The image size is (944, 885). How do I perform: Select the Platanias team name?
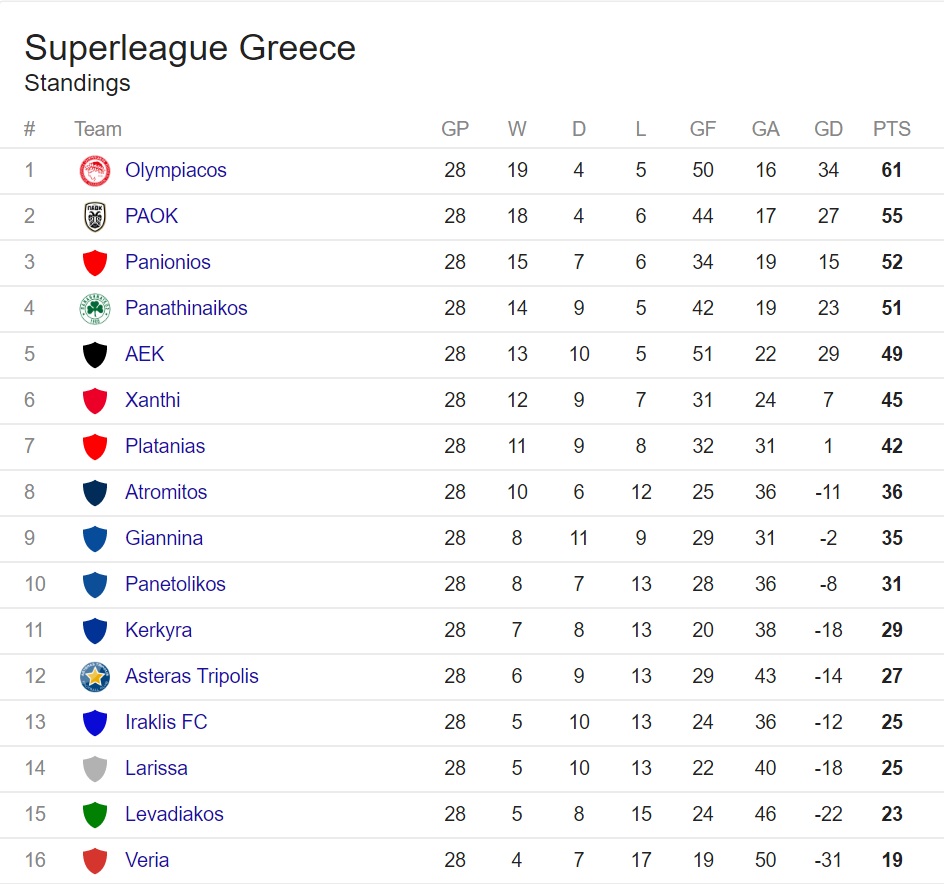coord(165,446)
